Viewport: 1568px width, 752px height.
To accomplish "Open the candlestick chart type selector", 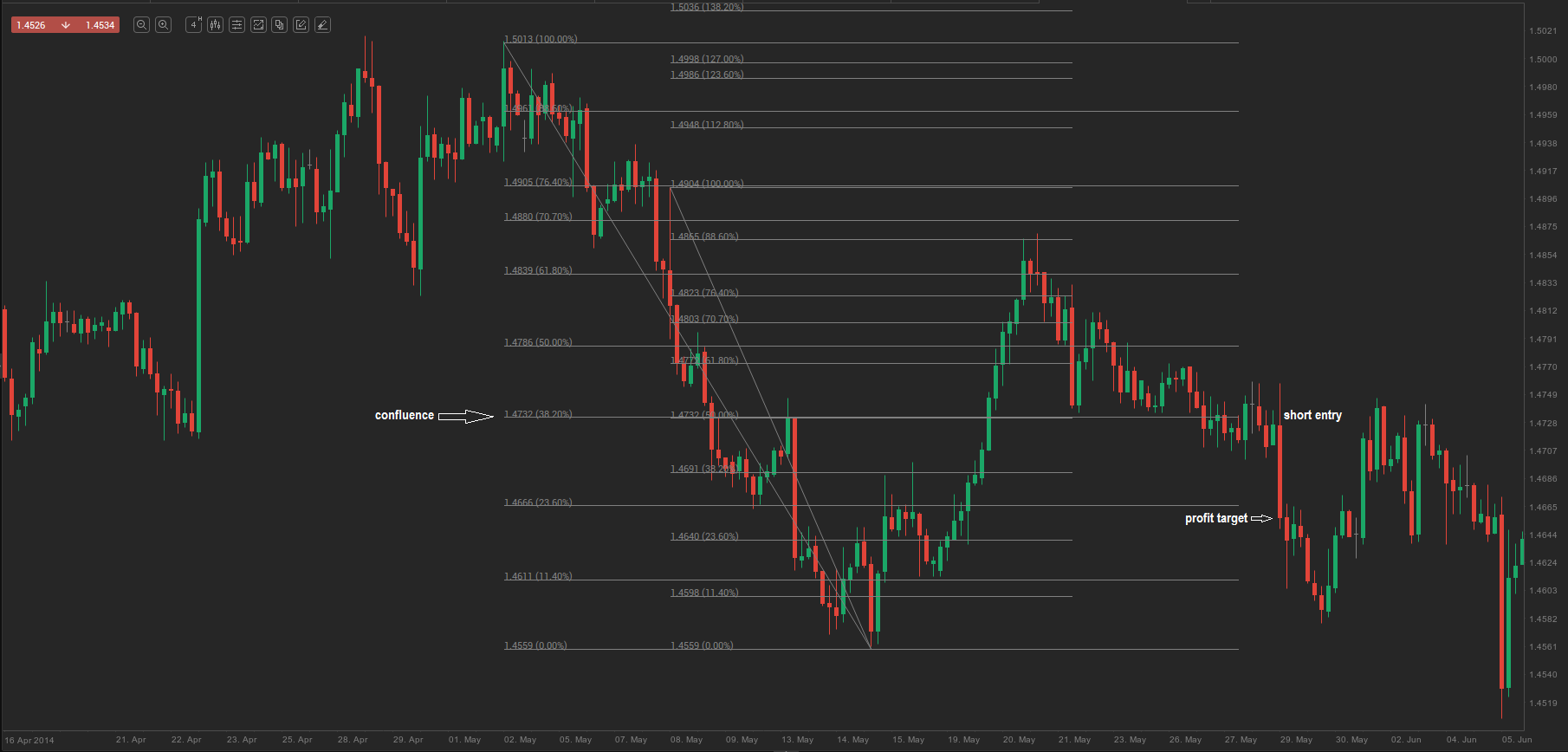I will (x=215, y=25).
